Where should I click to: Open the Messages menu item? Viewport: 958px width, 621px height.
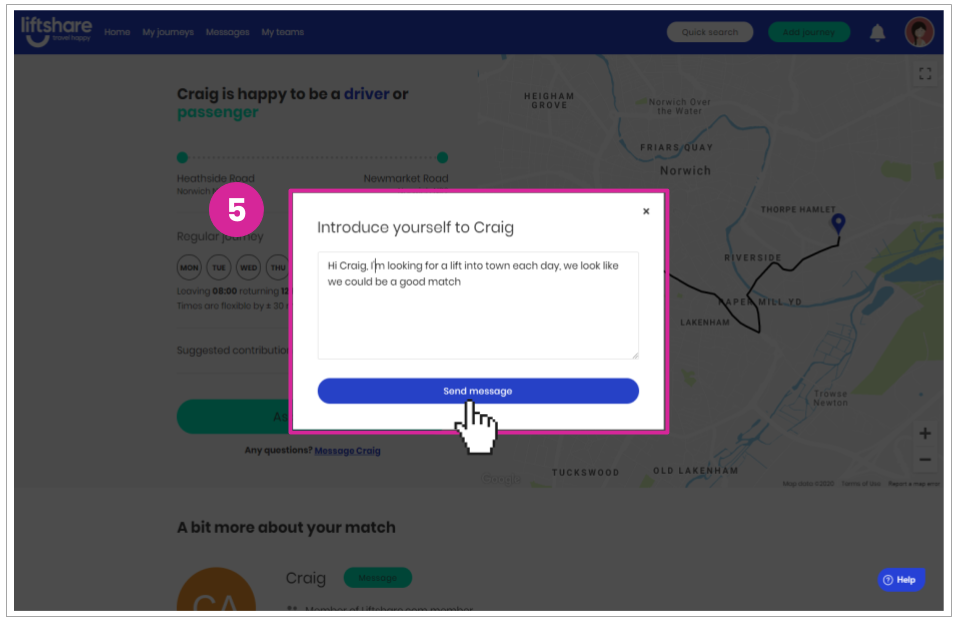click(227, 32)
